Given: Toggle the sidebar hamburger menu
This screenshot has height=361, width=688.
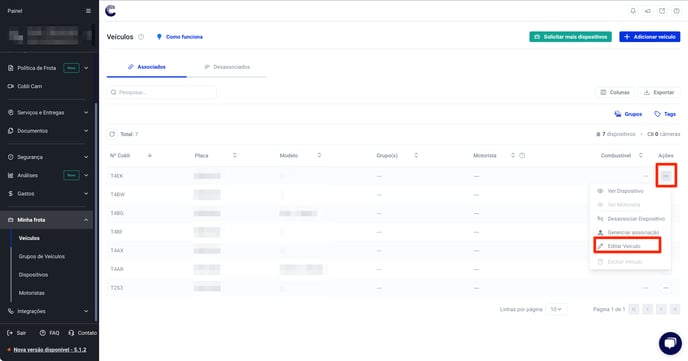Looking at the screenshot, I should pyautogui.click(x=88, y=11).
